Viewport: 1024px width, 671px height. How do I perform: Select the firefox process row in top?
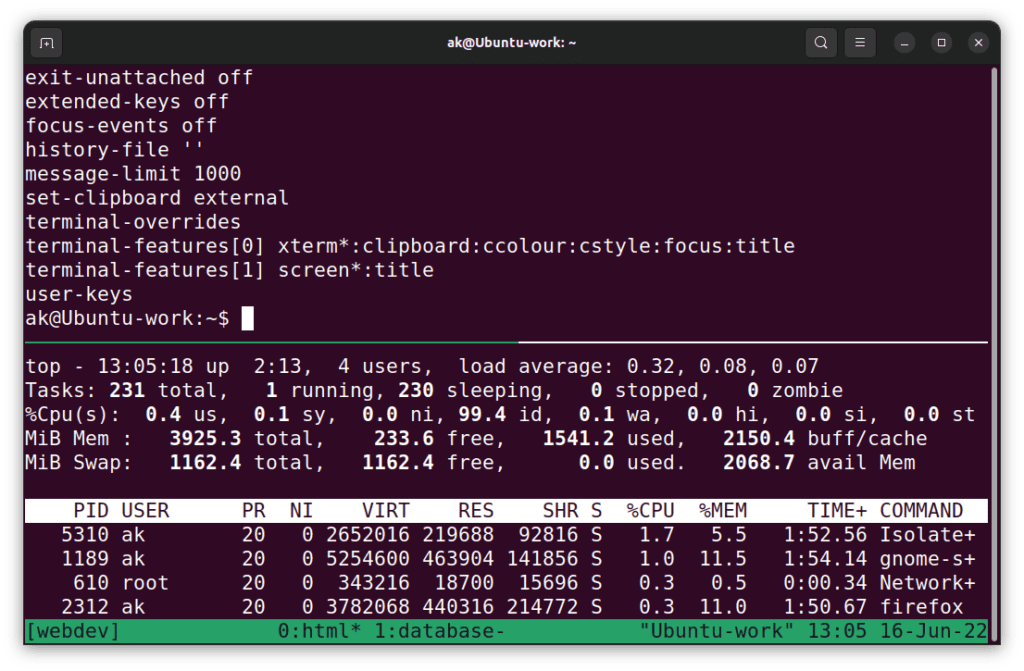coord(500,606)
